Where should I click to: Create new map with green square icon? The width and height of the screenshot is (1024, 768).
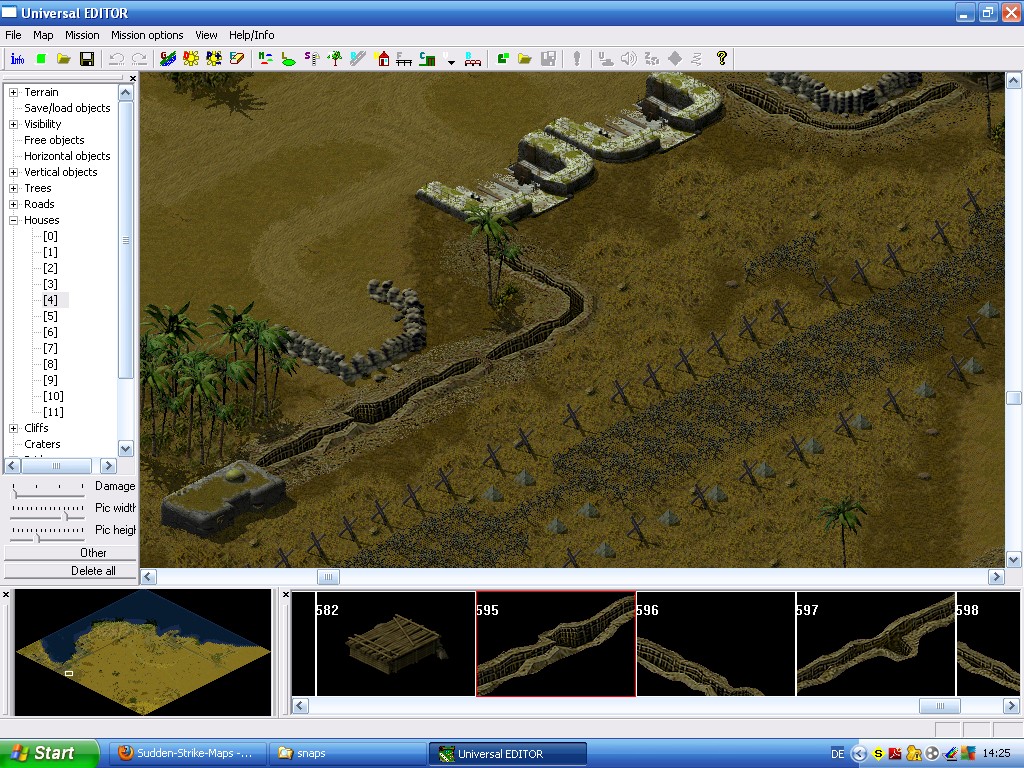coord(41,59)
